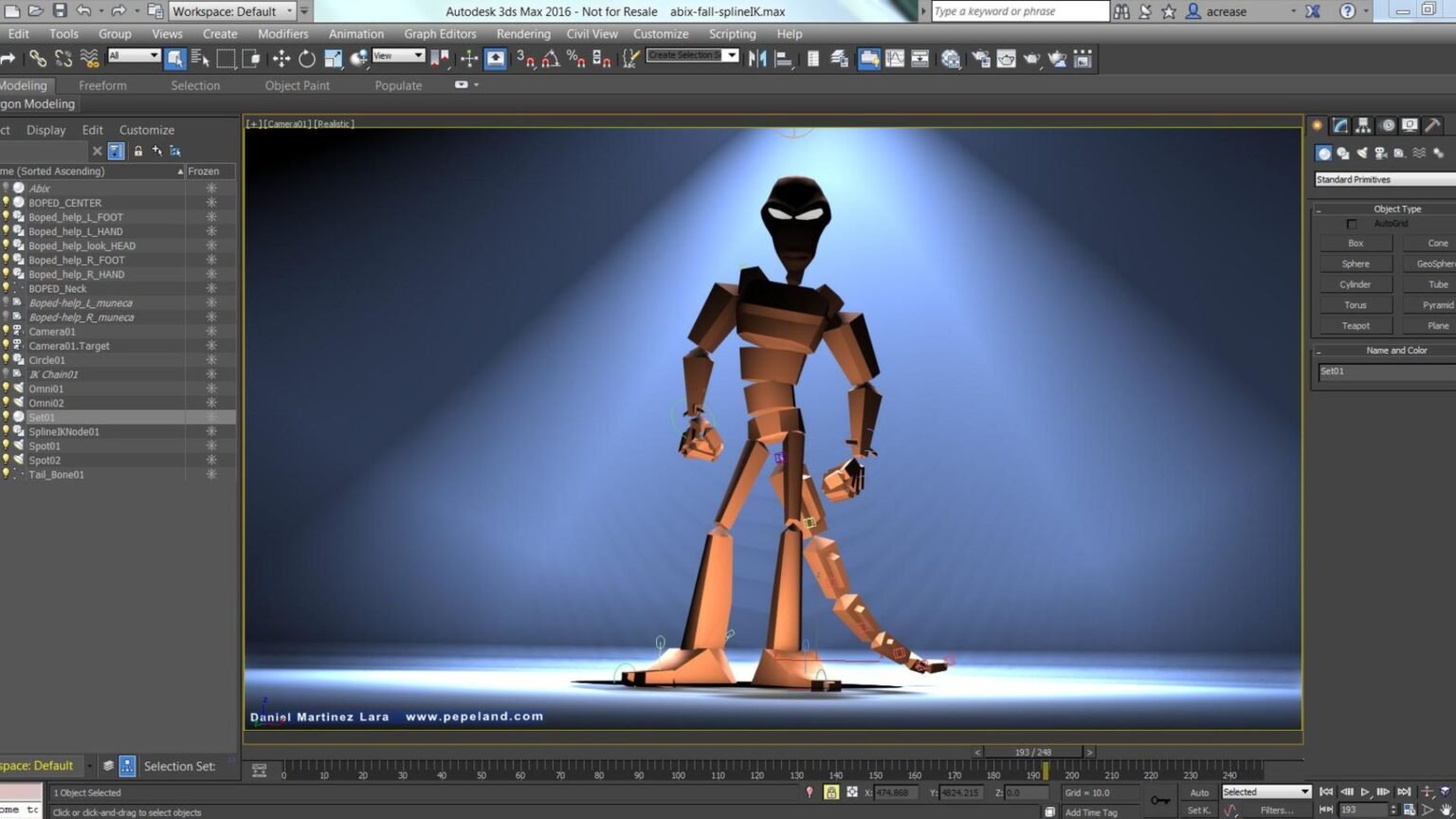Click the Sphere primitive button
The height and width of the screenshot is (819, 1456).
click(x=1355, y=263)
